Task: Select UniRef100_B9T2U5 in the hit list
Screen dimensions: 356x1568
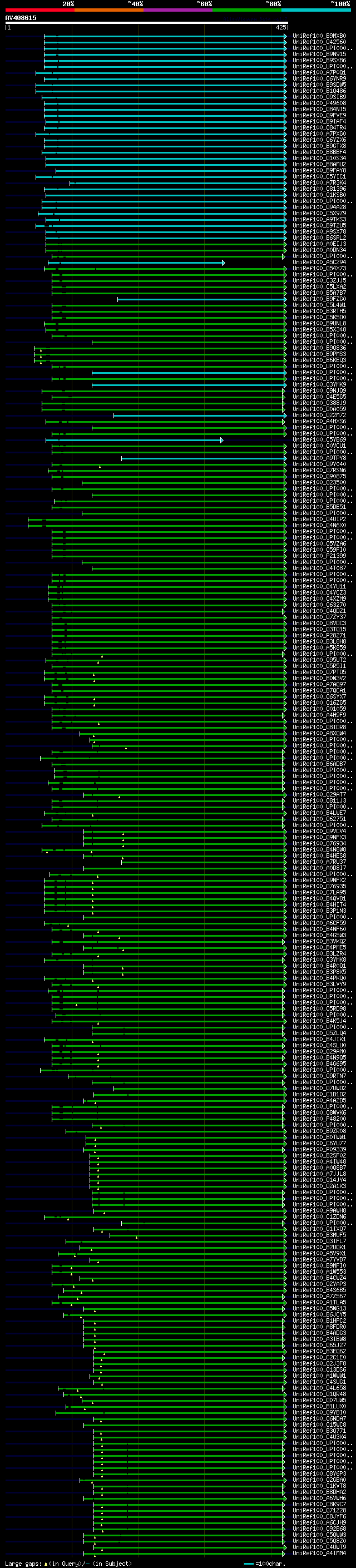Action: coord(319,226)
